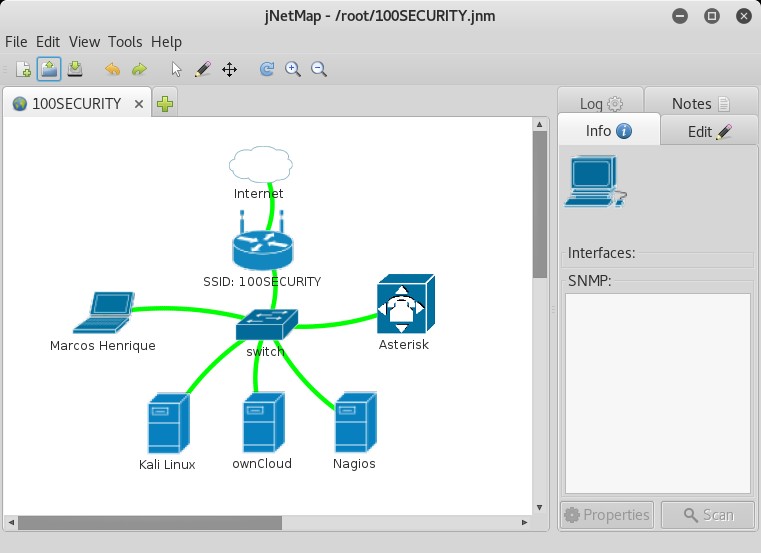
Task: Click the horizontal scrollbar thumb
Action: [x=150, y=523]
